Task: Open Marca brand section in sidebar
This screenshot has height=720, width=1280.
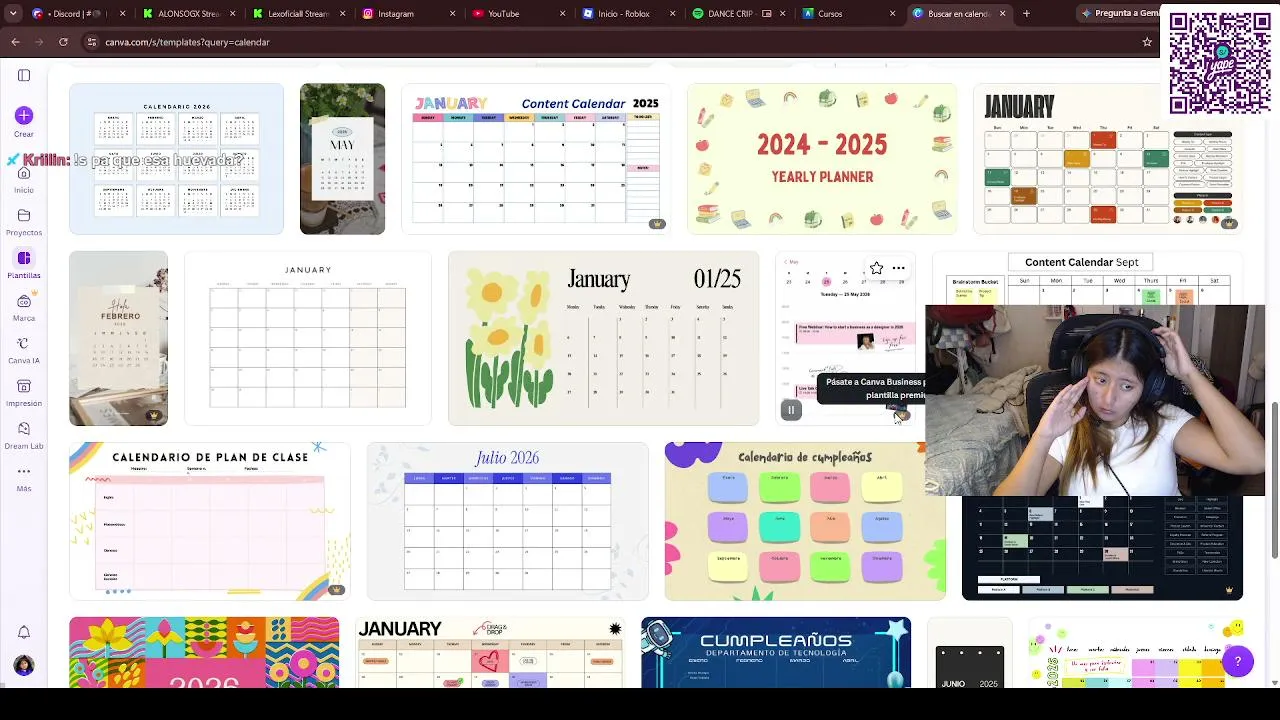Action: point(24,307)
